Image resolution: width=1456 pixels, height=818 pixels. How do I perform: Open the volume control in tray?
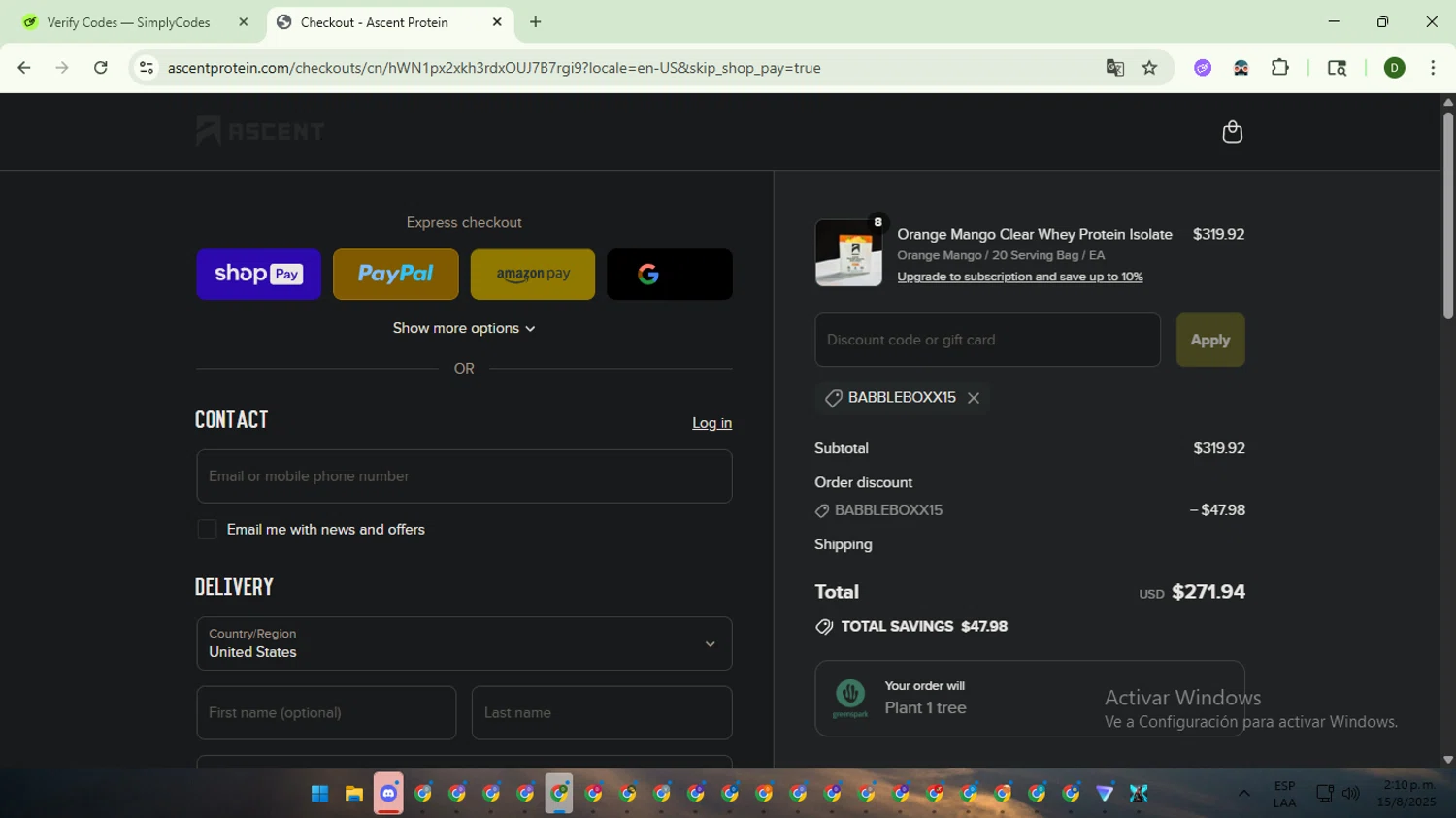tap(1351, 794)
